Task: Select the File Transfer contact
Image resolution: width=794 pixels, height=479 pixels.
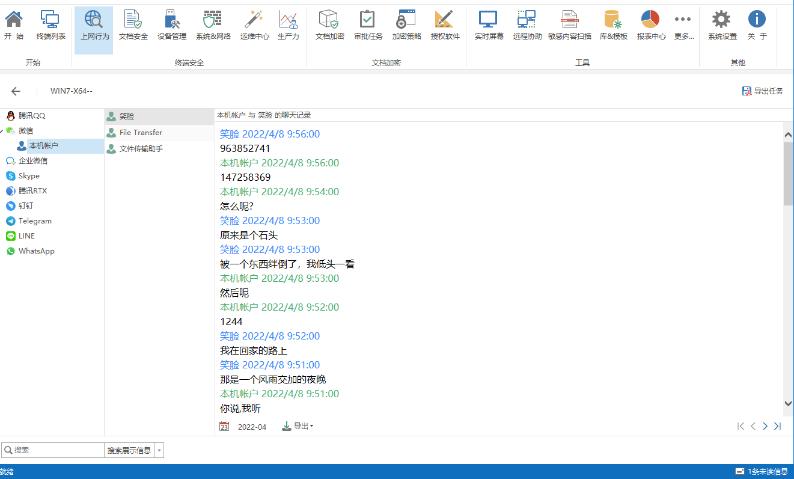Action: tap(140, 132)
